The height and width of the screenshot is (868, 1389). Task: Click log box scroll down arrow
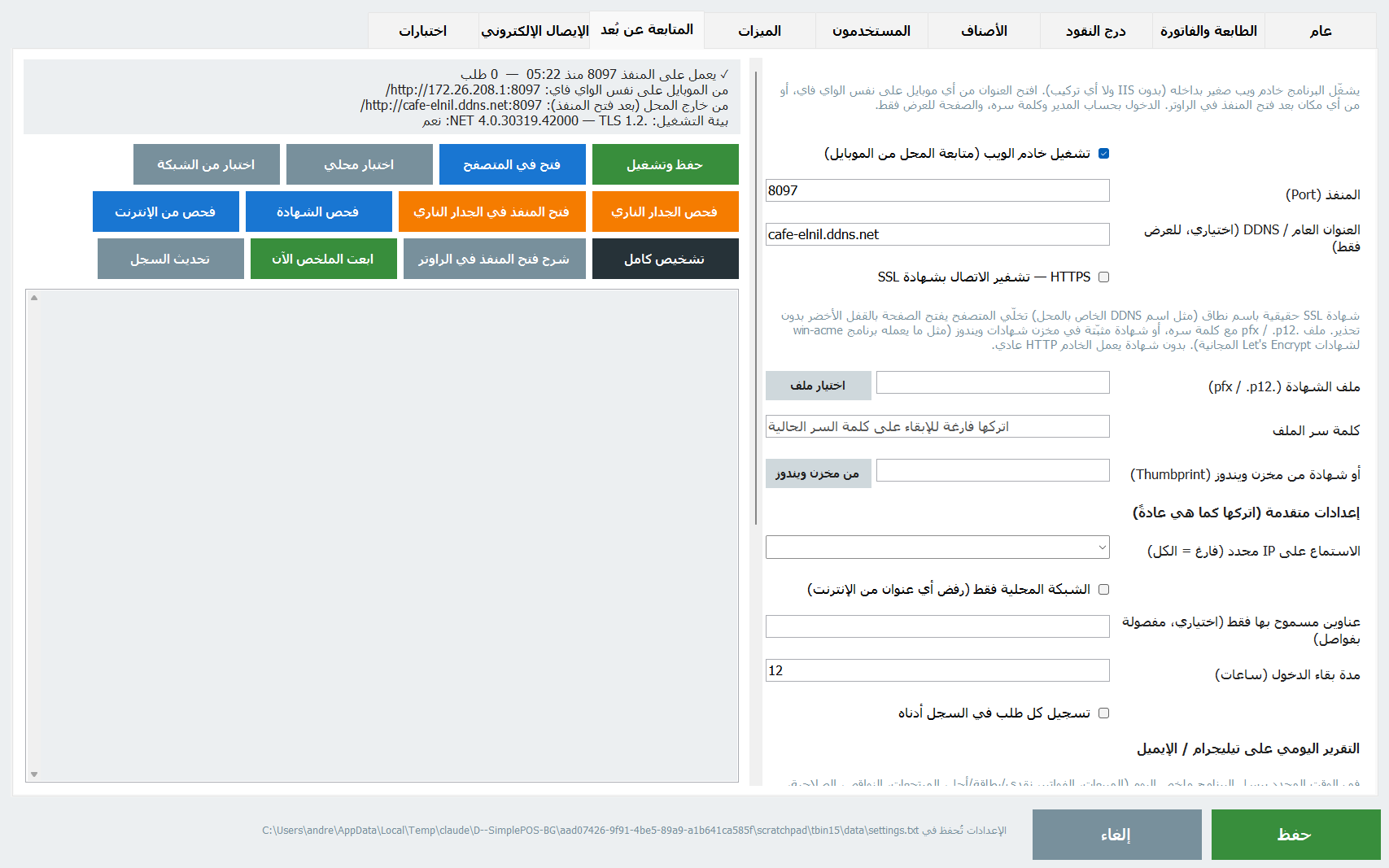point(34,774)
